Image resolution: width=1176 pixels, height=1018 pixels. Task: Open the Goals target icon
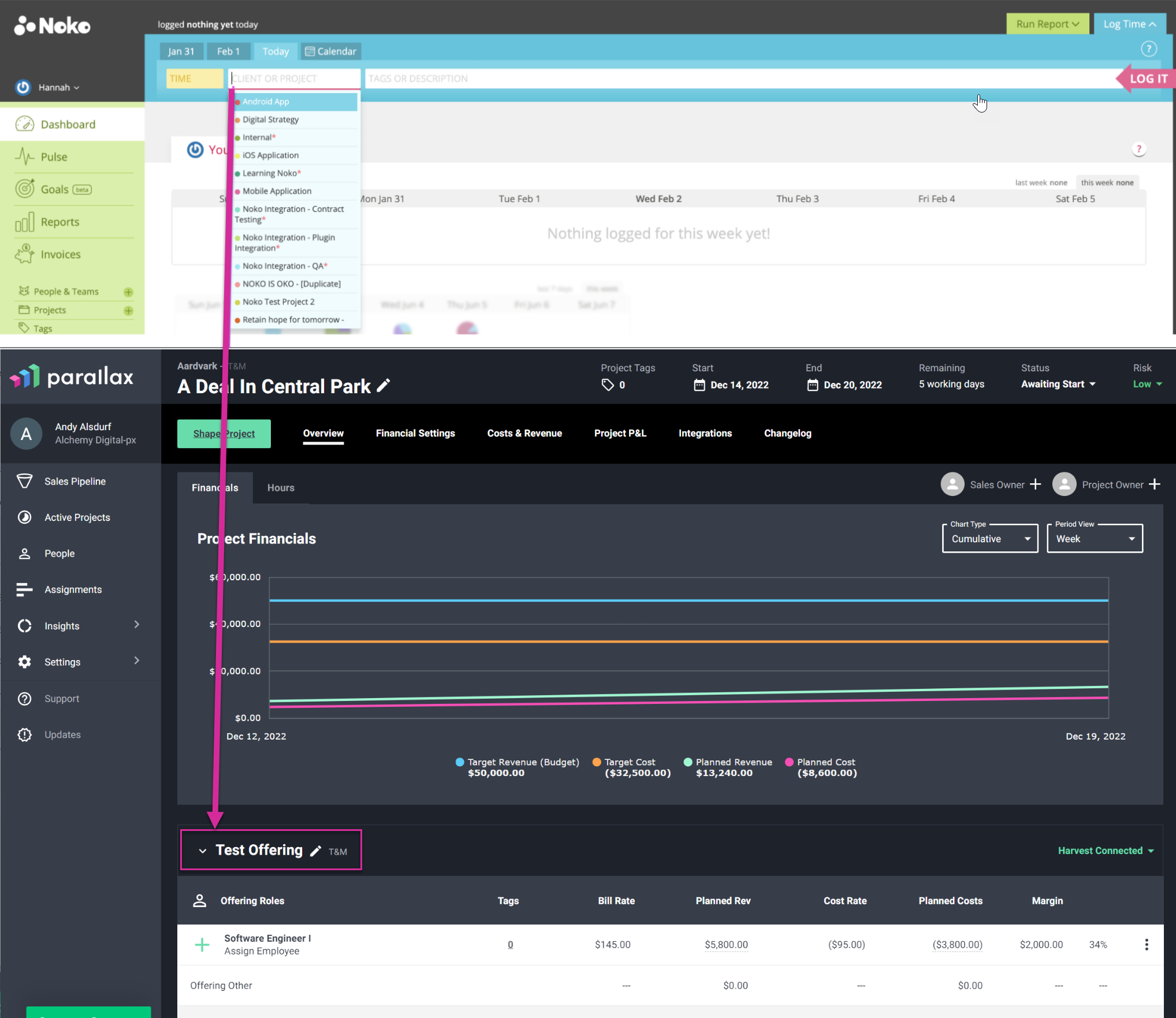24,189
